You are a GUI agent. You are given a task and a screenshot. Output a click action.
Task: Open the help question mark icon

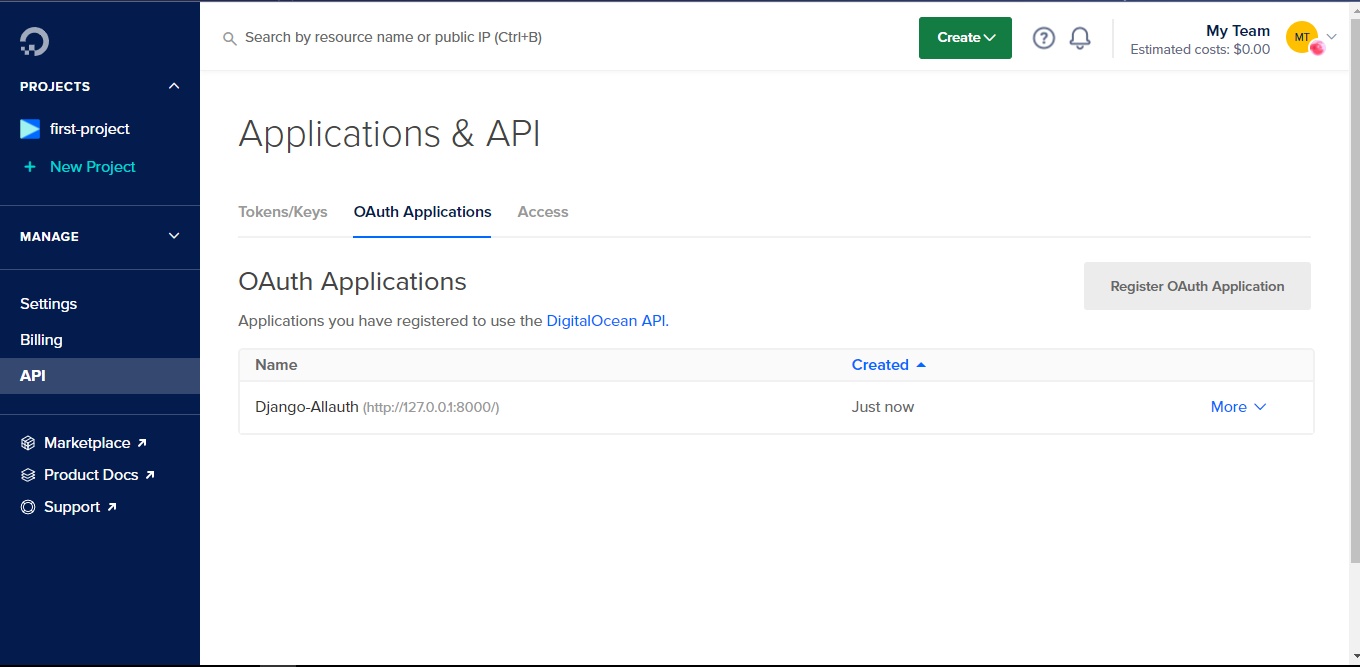(x=1044, y=38)
